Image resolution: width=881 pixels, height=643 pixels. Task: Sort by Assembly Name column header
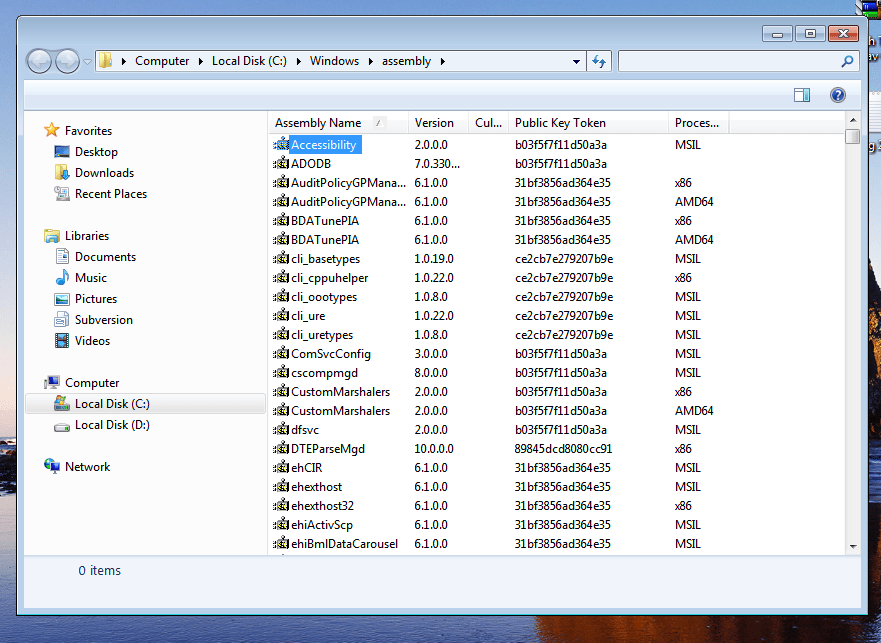tap(338, 123)
